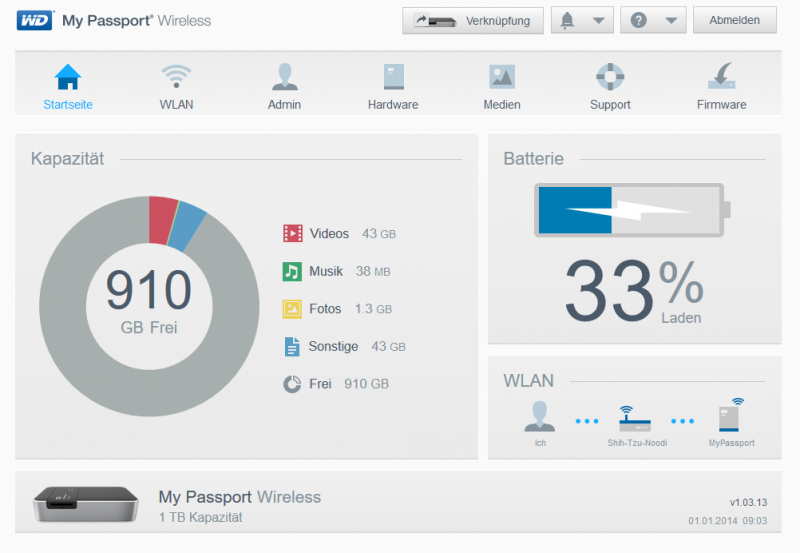Click the notifications bell icon

(567, 20)
